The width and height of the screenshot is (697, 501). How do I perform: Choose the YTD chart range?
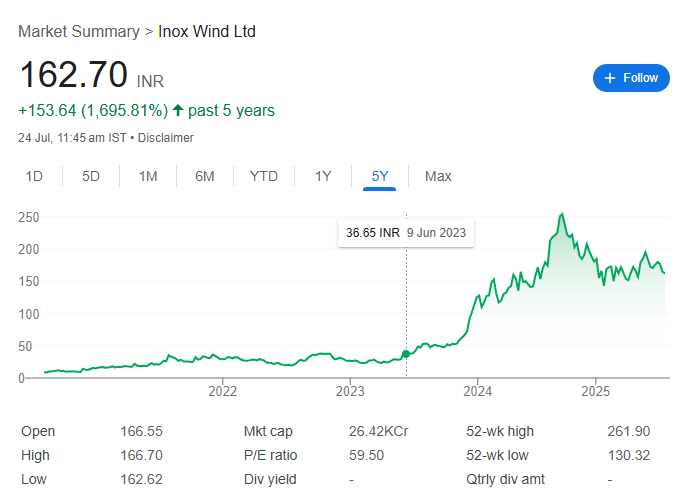[x=264, y=176]
